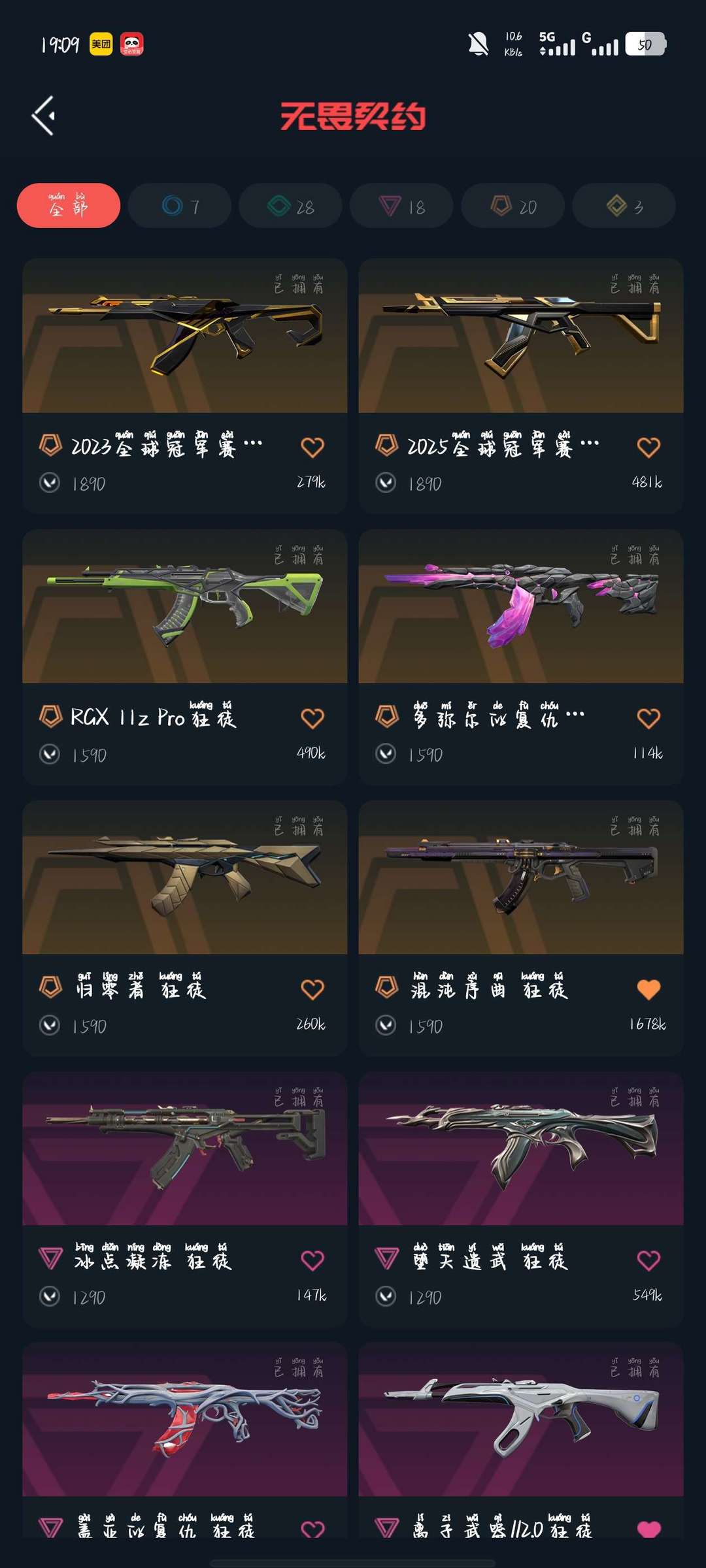The height and width of the screenshot is (1568, 706).
Task: Open the green RGX 11z Pro thumbnail
Action: point(185,606)
